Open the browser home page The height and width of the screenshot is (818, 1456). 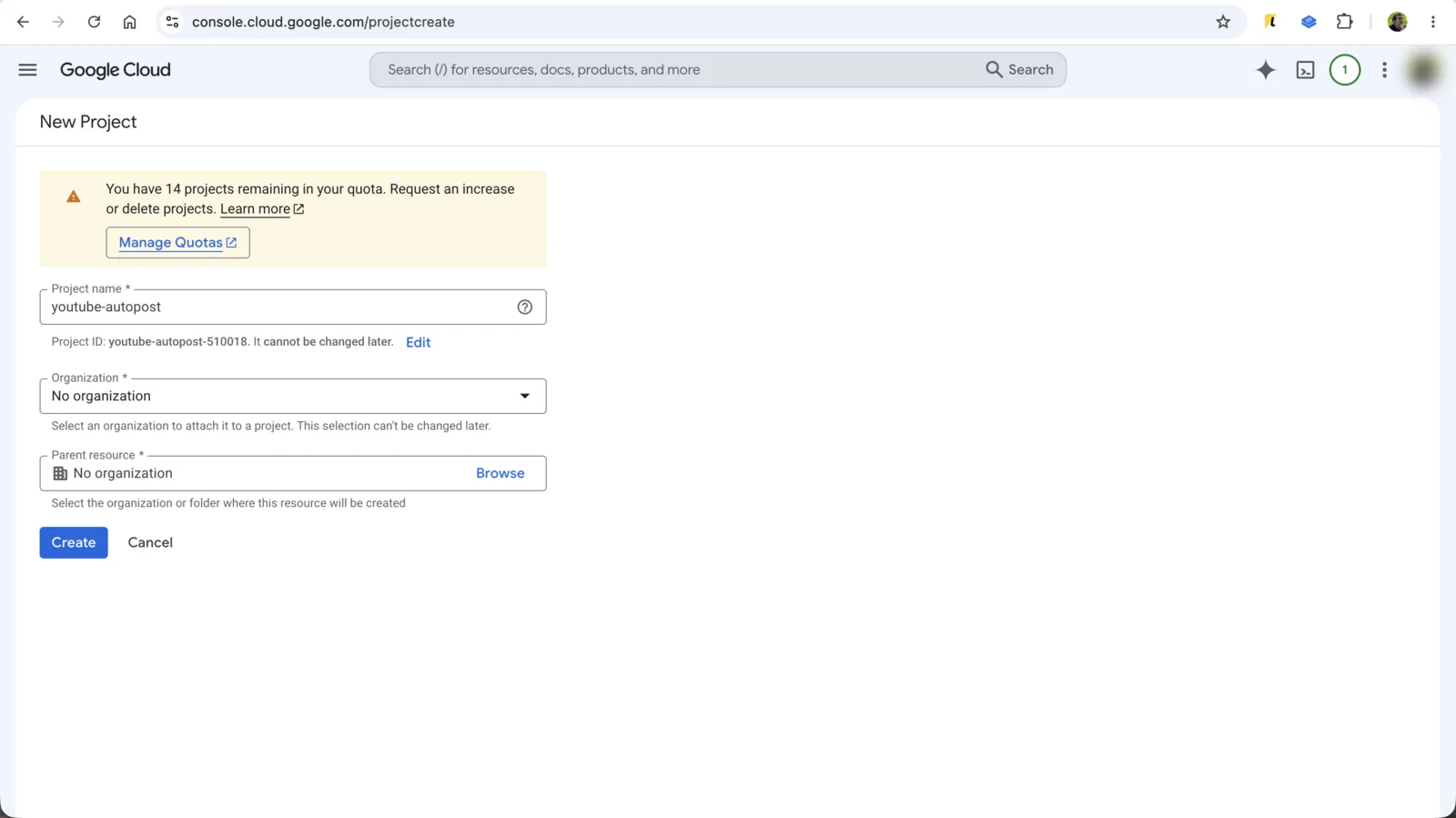click(x=129, y=22)
